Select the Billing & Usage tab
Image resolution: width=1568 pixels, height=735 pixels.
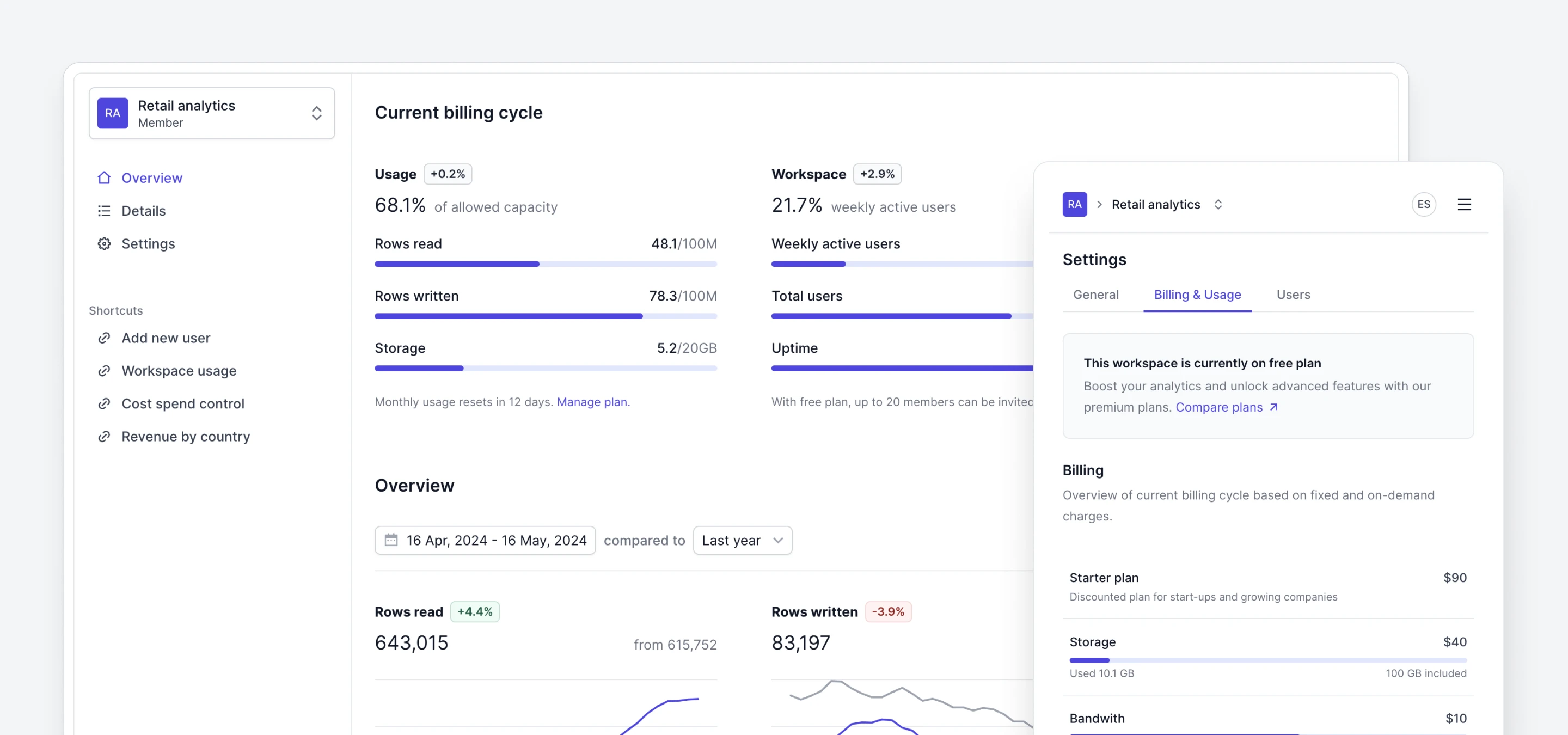tap(1197, 295)
